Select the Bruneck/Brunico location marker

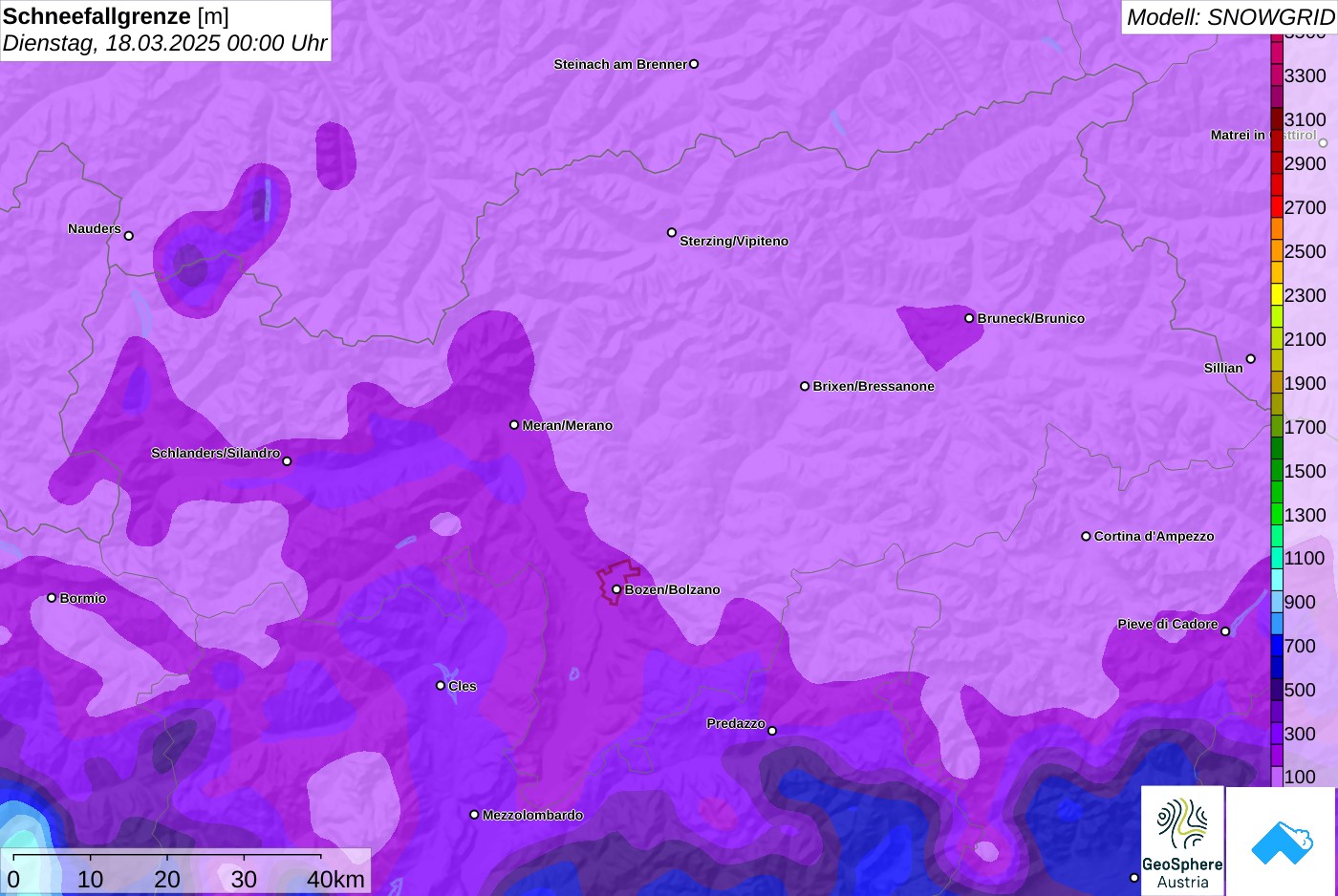point(969,318)
